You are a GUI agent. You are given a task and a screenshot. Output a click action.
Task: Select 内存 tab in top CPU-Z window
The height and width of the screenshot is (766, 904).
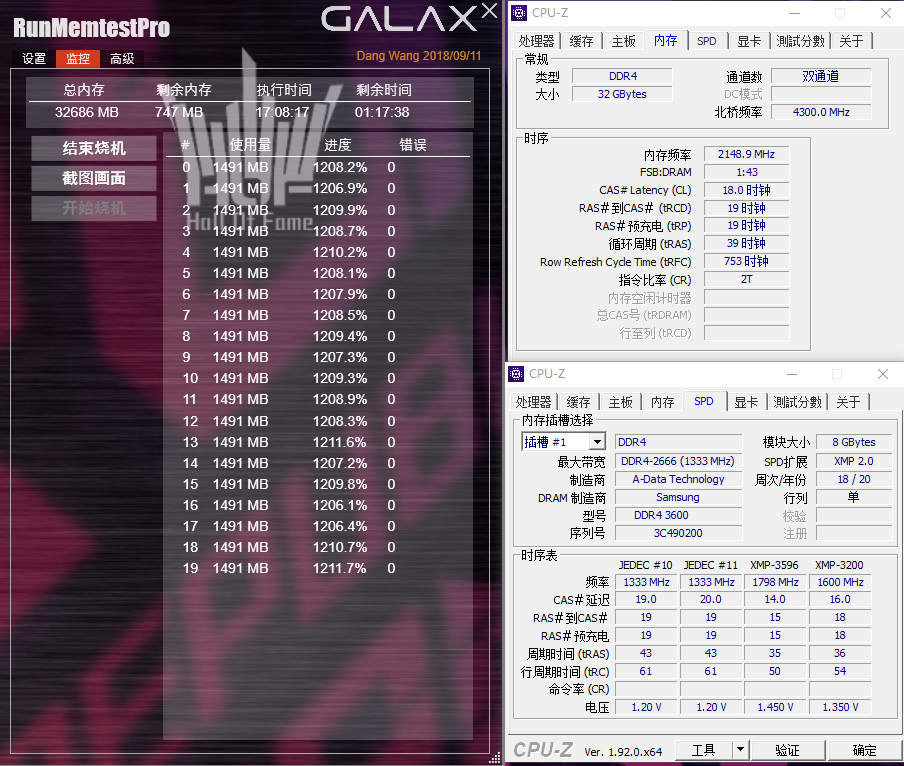coord(665,40)
